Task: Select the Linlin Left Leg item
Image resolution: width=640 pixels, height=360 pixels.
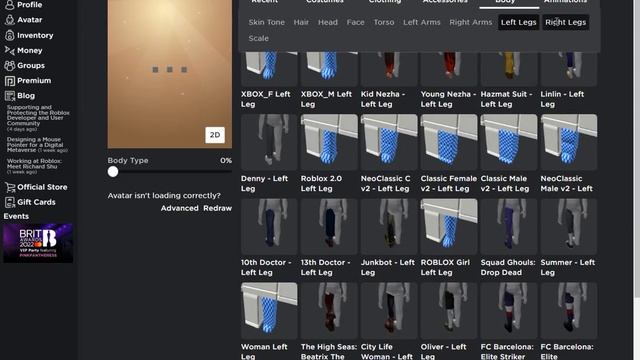Action: tap(569, 69)
